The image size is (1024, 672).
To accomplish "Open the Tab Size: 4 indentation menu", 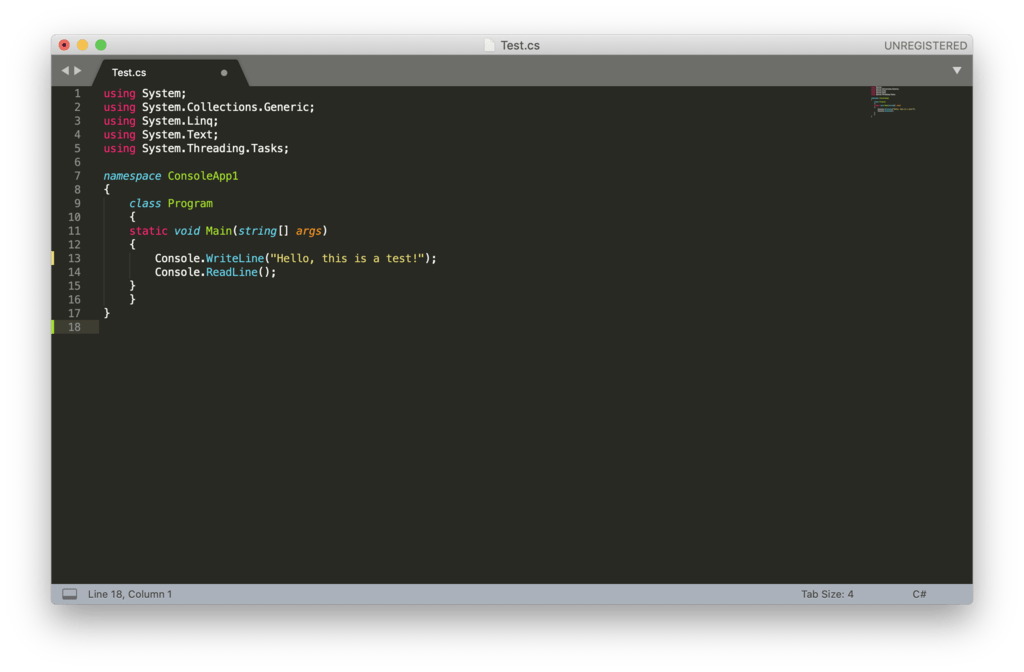I will pos(828,593).
